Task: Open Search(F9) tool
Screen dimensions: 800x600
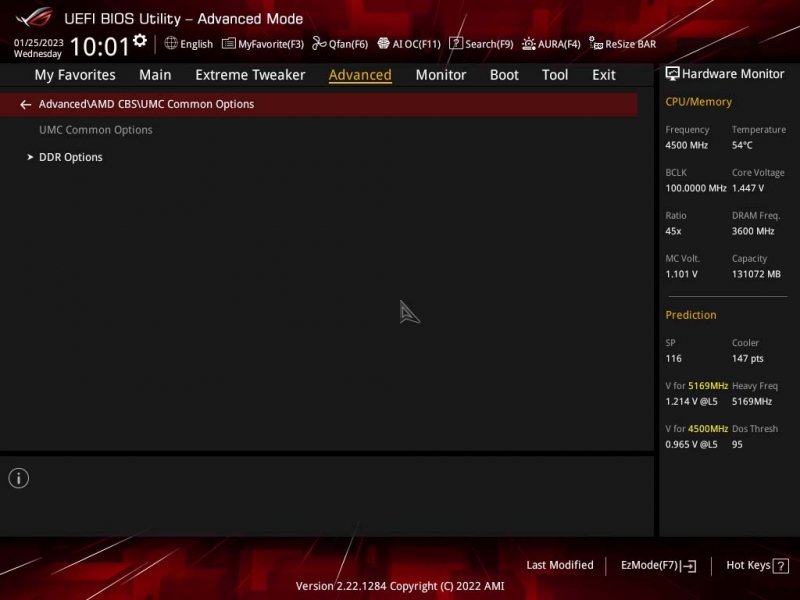Action: tap(481, 44)
